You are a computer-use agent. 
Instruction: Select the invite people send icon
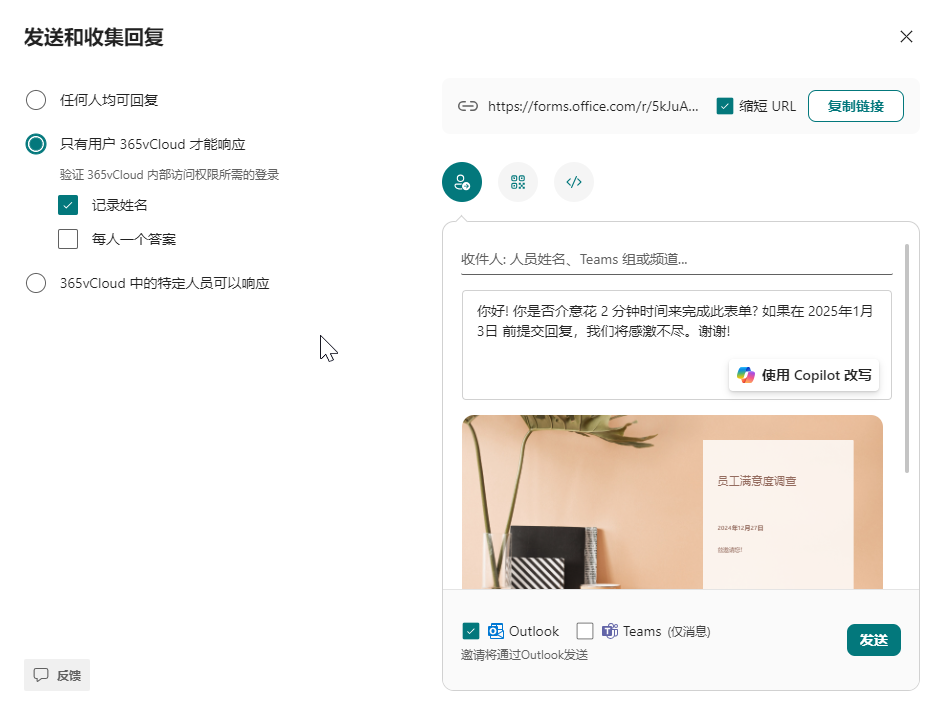click(x=462, y=182)
